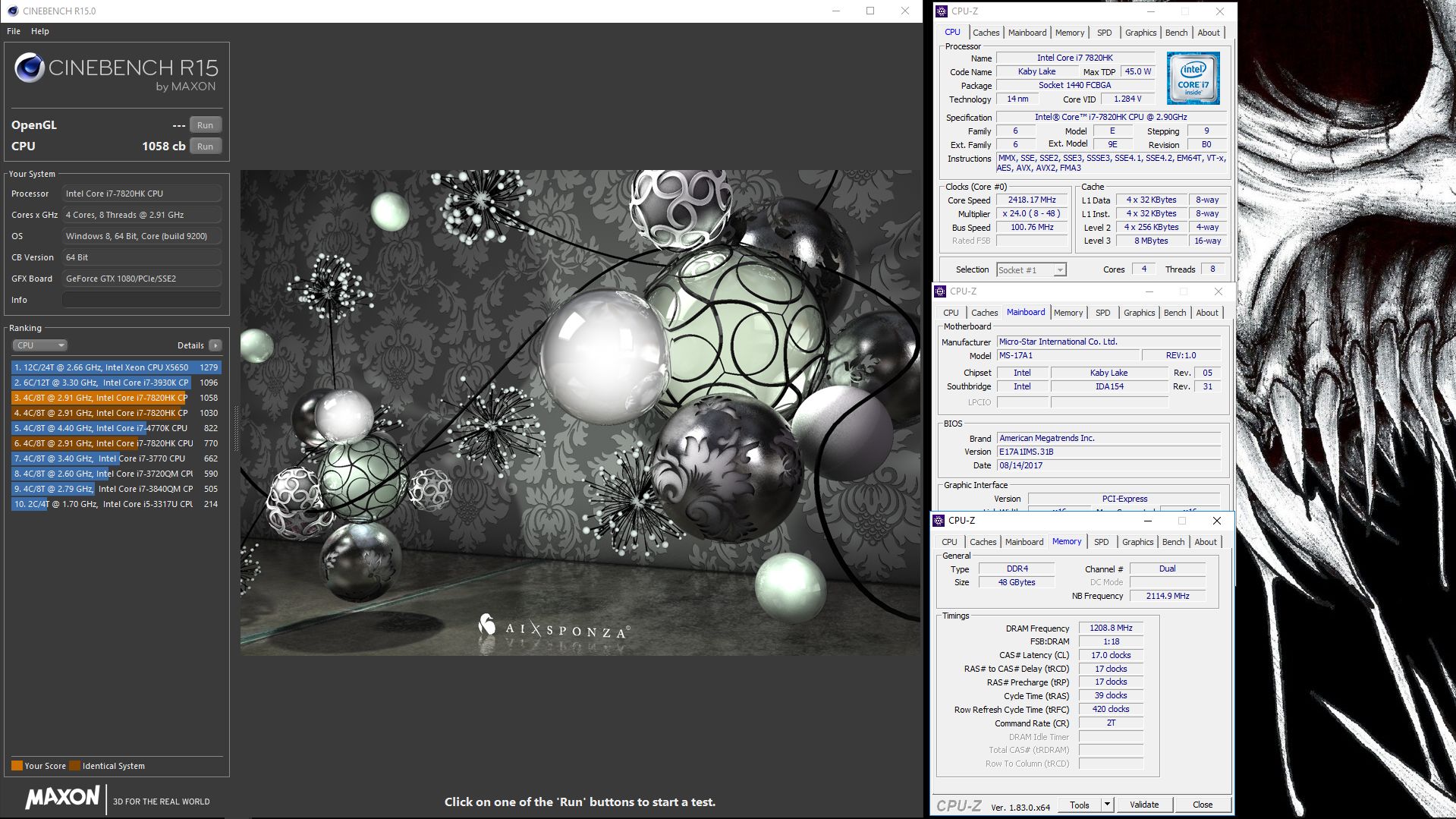Select ranking row 10 Intel Core i5-3317U
1456x819 pixels.
(116, 504)
